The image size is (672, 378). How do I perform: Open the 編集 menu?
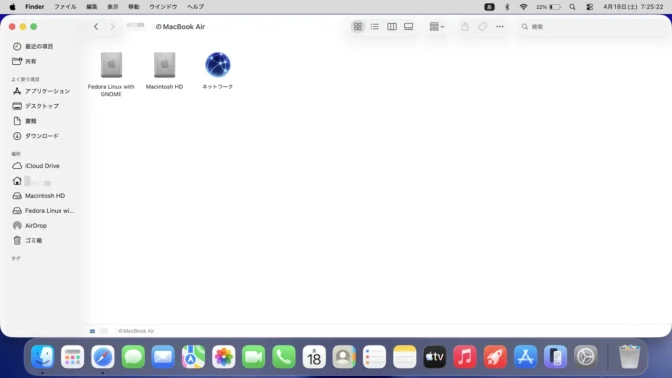92,7
